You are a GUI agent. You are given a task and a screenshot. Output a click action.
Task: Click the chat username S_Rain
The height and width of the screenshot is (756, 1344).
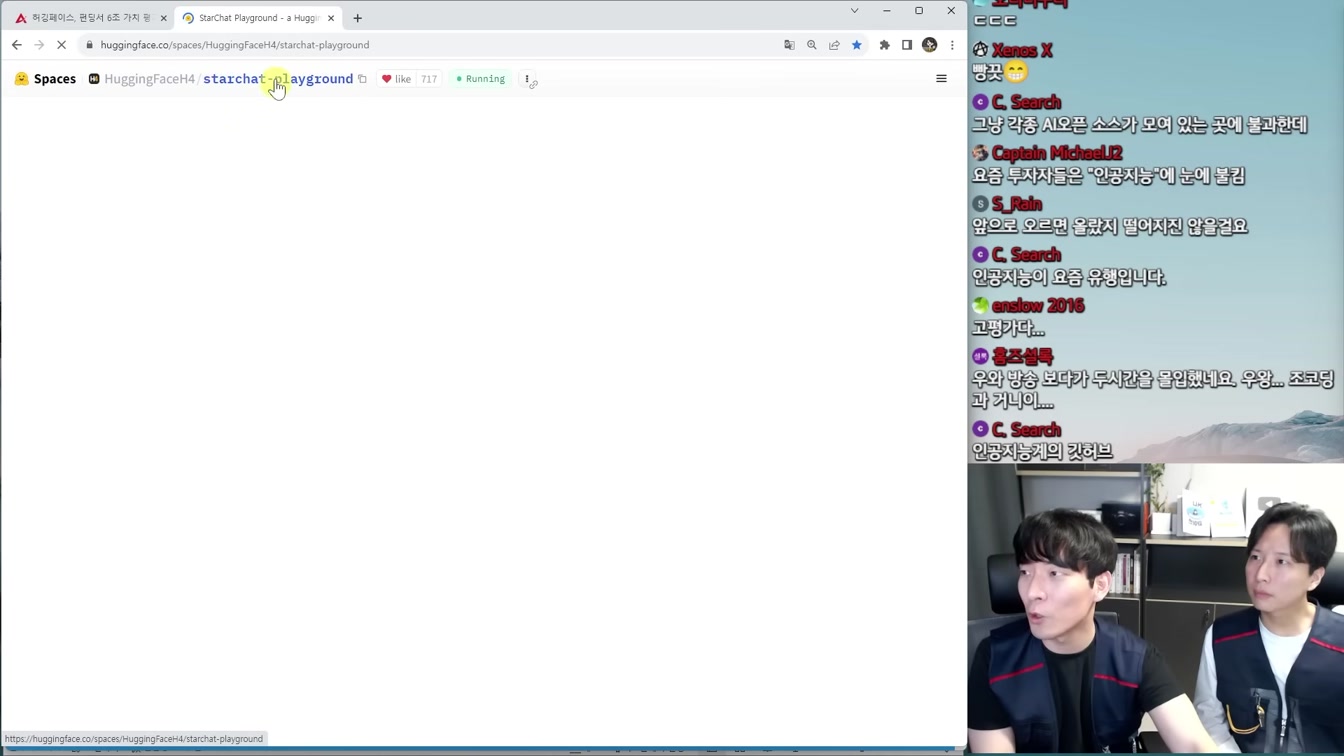pos(1017,204)
